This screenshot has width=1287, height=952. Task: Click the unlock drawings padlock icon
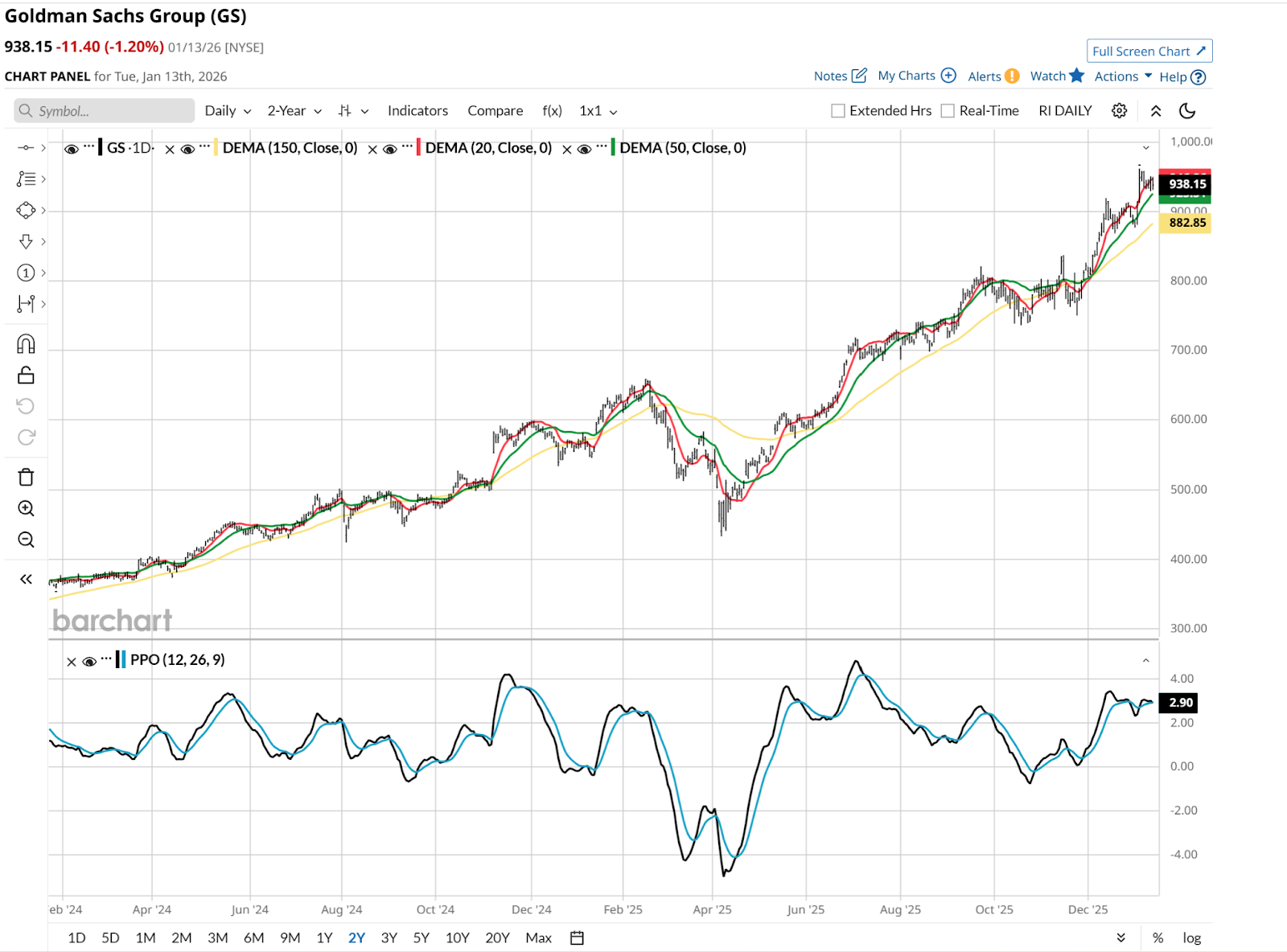pos(26,375)
